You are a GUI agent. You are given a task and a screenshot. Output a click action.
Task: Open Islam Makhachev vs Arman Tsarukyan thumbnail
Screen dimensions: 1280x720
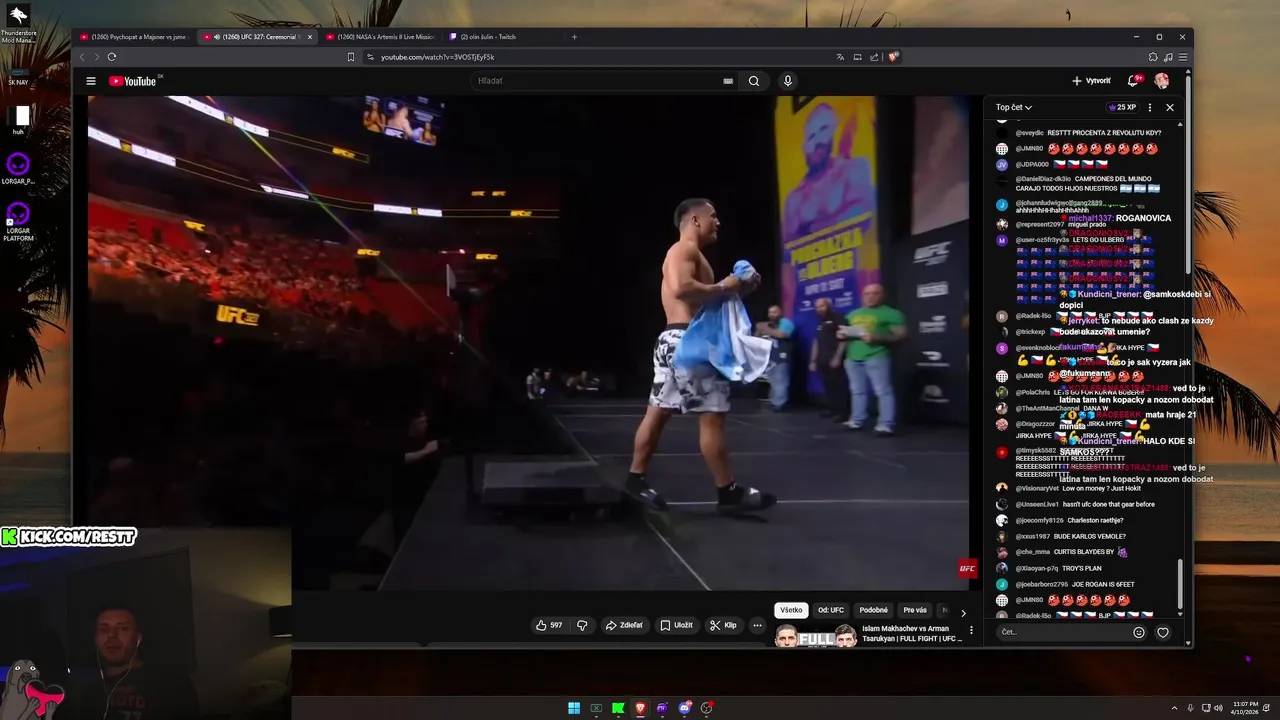tap(816, 637)
